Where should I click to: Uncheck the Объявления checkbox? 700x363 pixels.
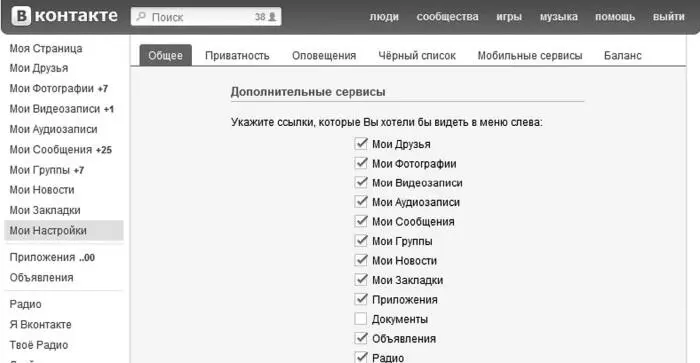click(x=361, y=338)
